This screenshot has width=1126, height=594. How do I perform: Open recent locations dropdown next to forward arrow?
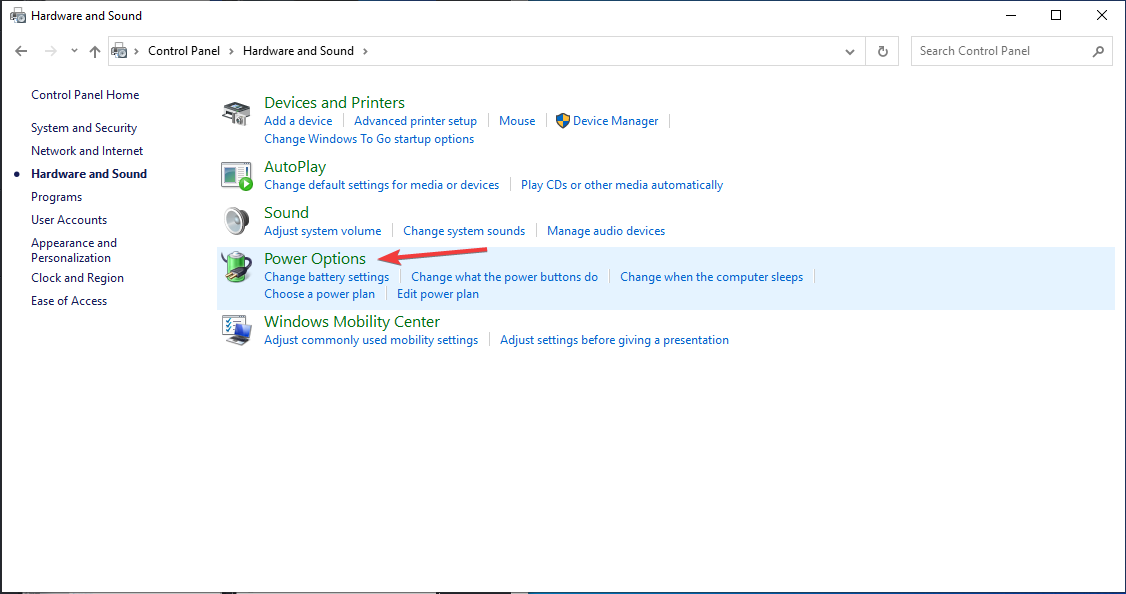tap(73, 50)
